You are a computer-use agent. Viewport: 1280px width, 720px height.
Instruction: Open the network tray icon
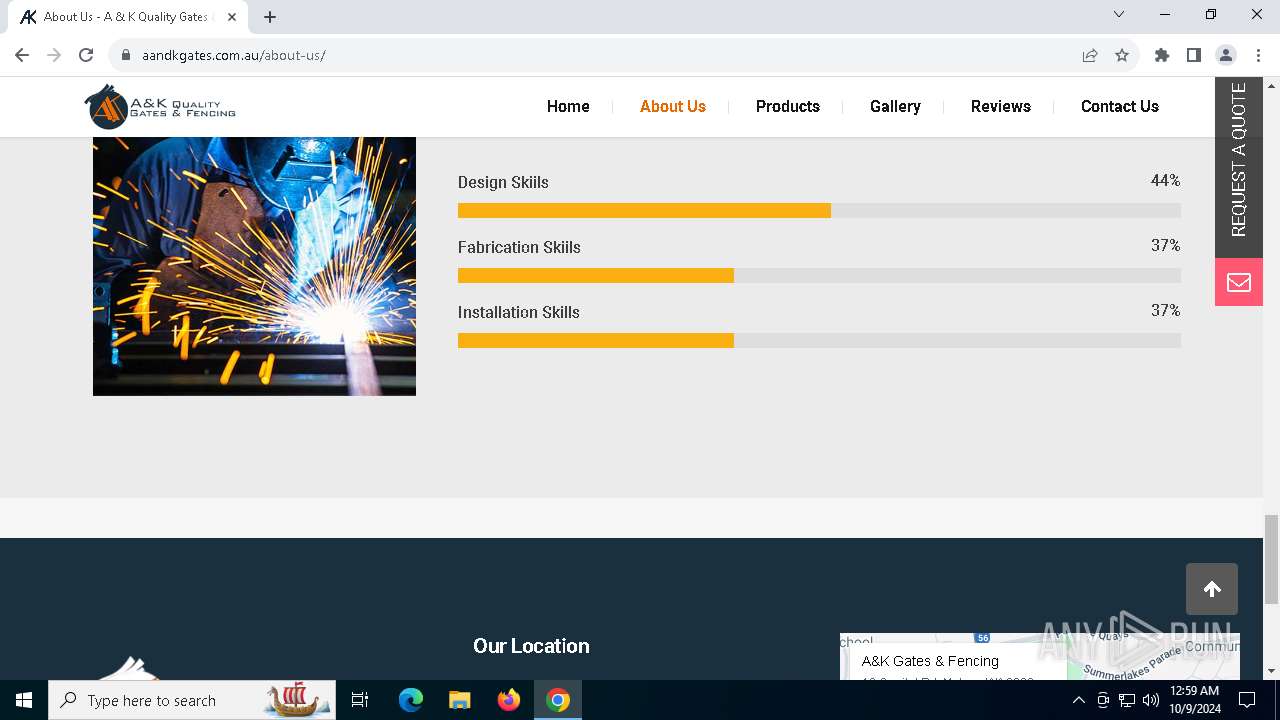(1127, 700)
